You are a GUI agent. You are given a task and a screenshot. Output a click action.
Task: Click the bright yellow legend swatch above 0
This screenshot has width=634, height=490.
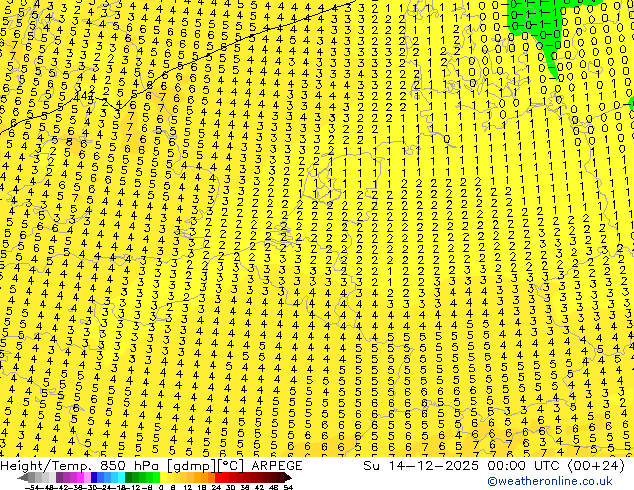click(163, 477)
